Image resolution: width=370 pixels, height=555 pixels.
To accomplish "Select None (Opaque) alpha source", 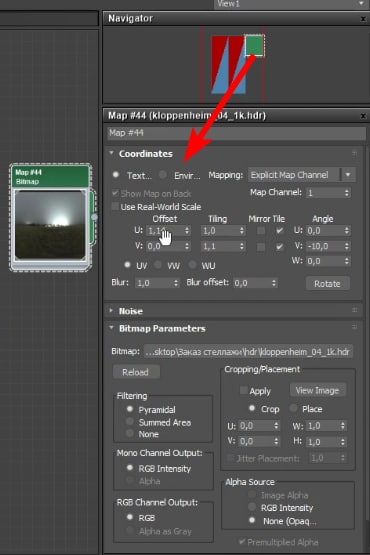I will coord(252,520).
